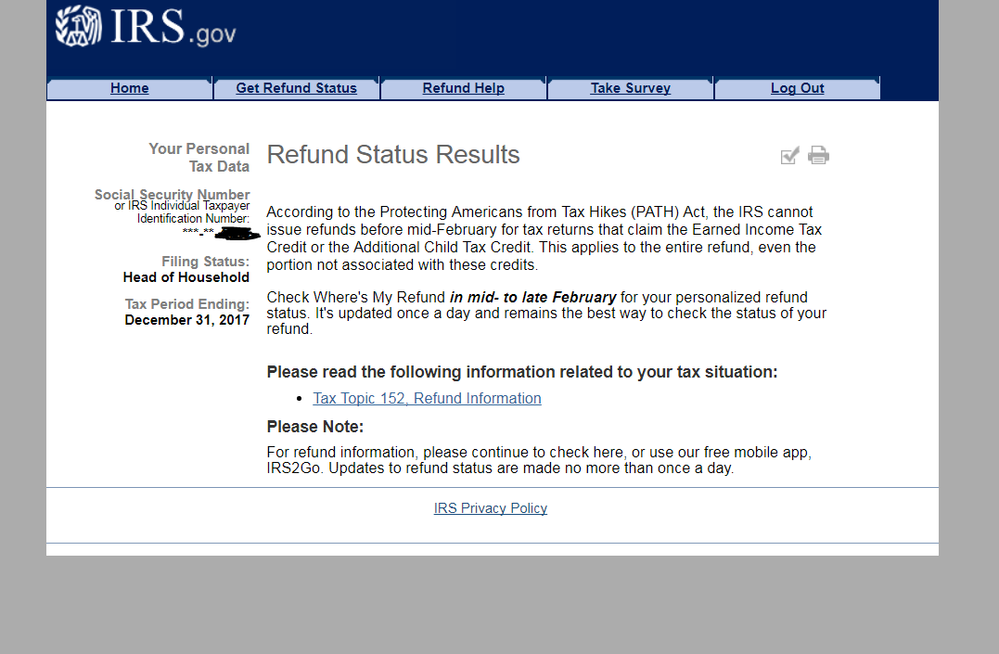Click the IRS eagle emblem logo
This screenshot has height=654, width=999.
coord(78,27)
